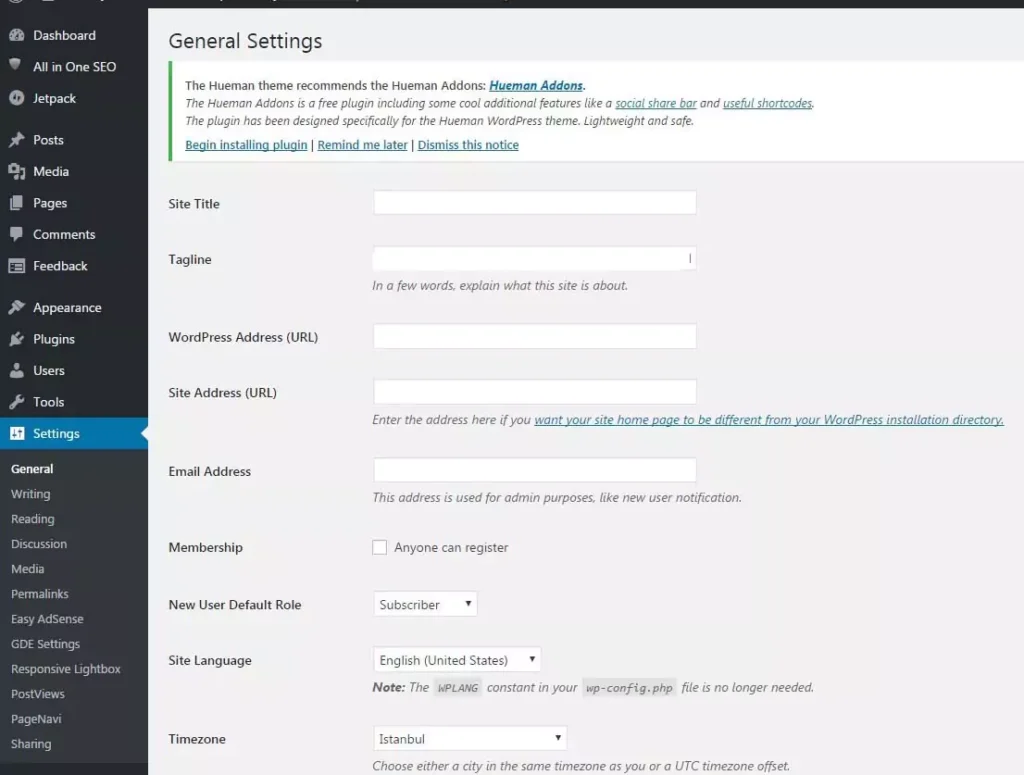1024x775 pixels.
Task: Open the Writing settings submenu
Action: (30, 494)
